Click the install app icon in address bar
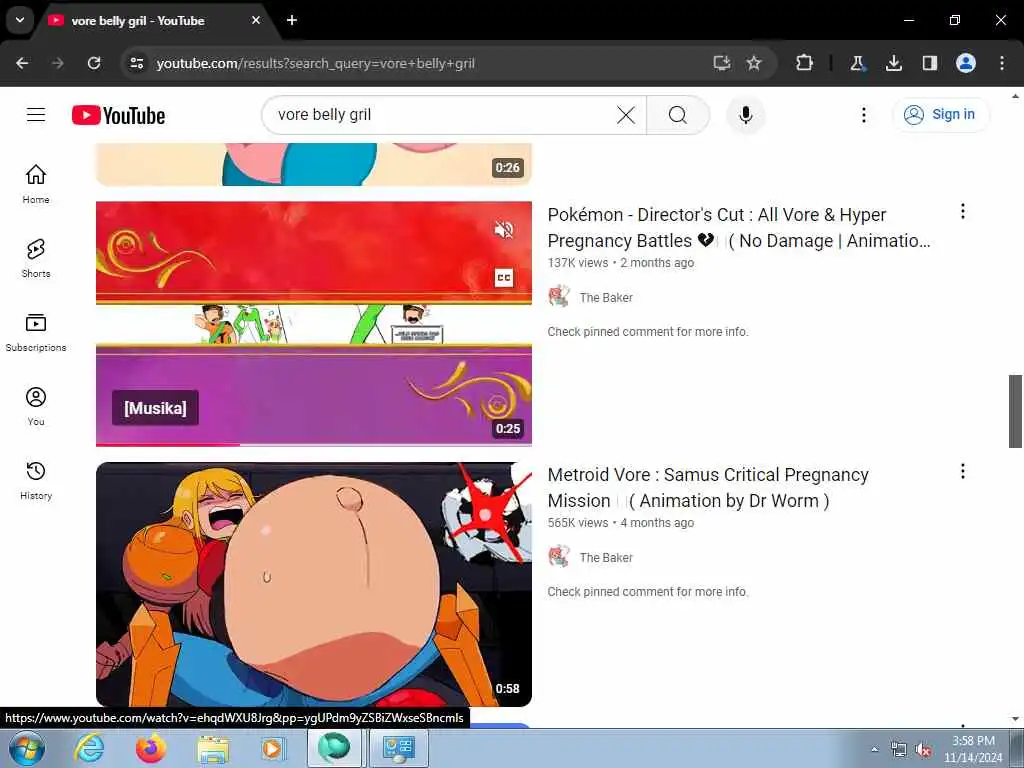This screenshot has height=768, width=1024. point(721,63)
